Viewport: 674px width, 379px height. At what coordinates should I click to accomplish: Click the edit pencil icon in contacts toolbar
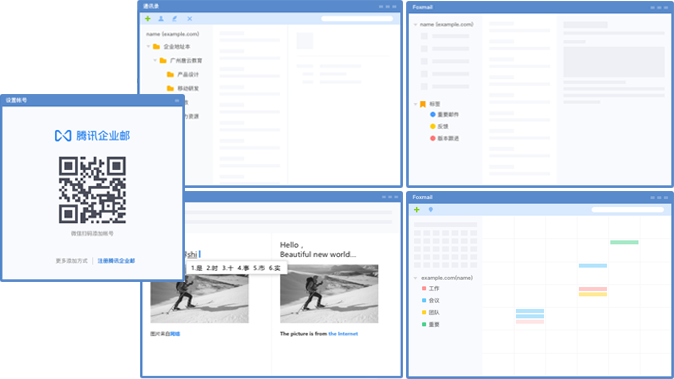point(175,18)
